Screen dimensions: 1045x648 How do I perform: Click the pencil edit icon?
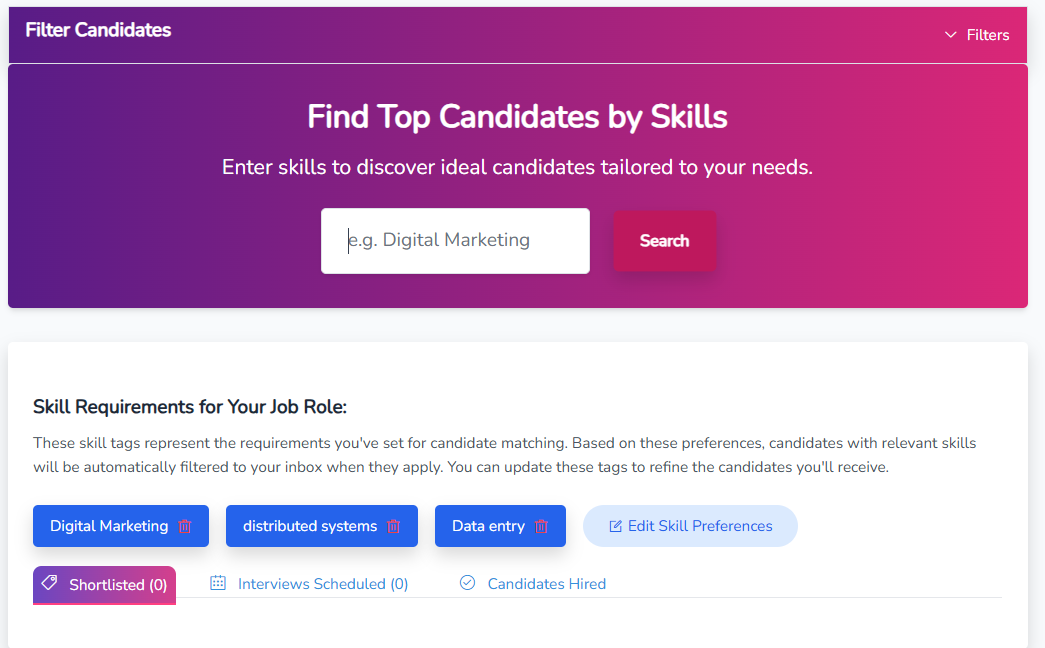coord(615,526)
